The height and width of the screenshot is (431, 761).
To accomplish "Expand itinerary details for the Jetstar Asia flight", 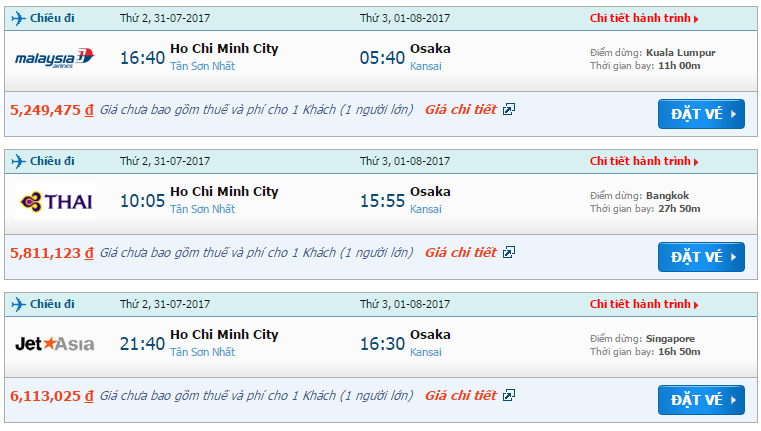I will click(x=644, y=303).
